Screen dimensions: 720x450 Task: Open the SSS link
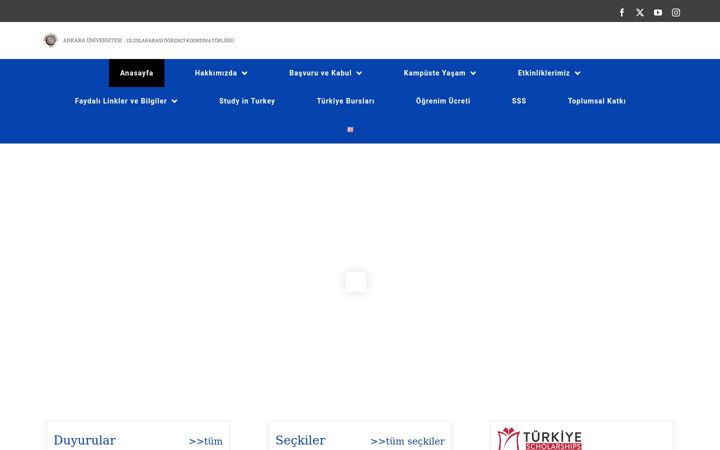click(x=519, y=101)
